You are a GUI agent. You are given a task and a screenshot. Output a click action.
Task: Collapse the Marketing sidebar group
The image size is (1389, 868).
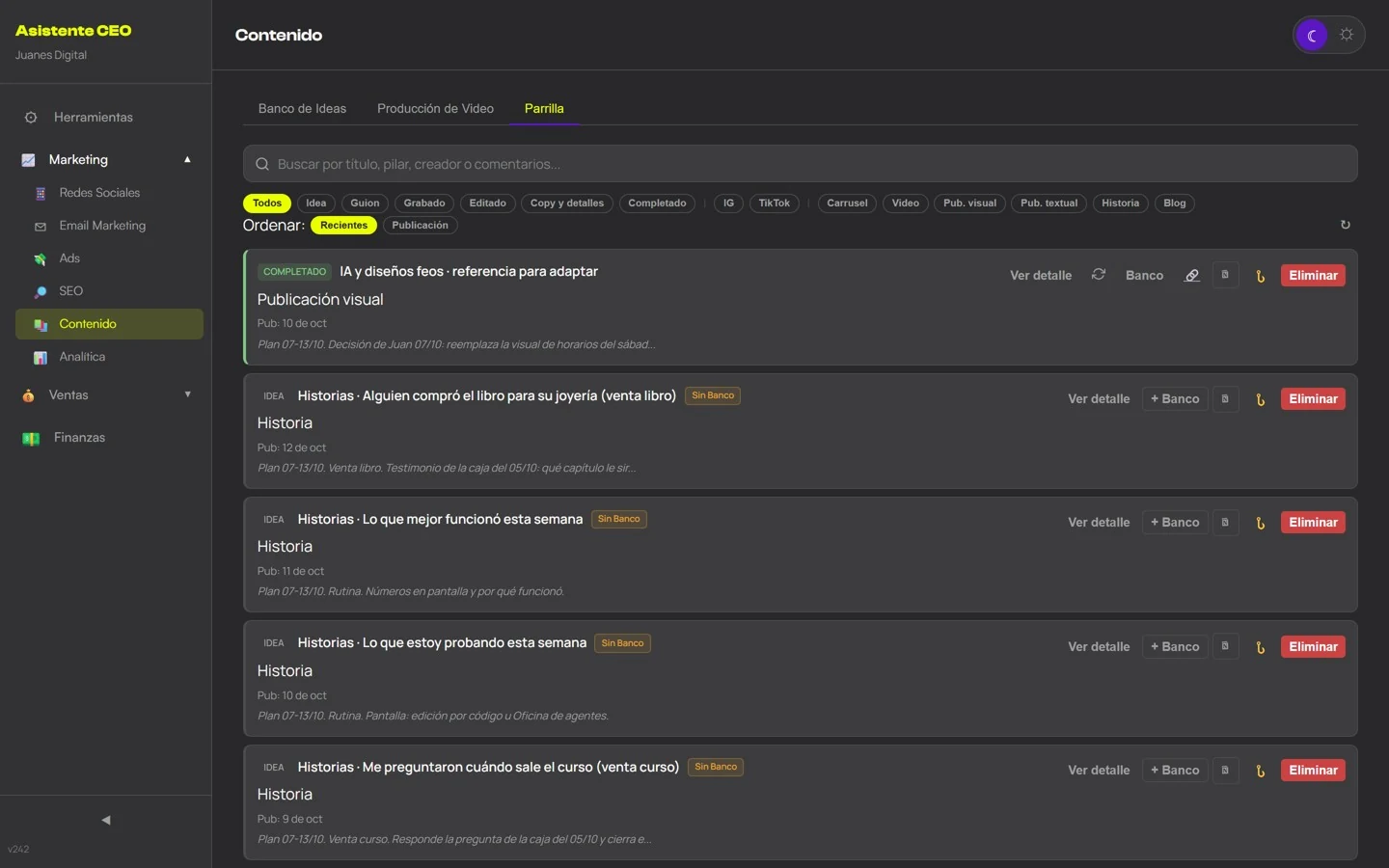(187, 160)
